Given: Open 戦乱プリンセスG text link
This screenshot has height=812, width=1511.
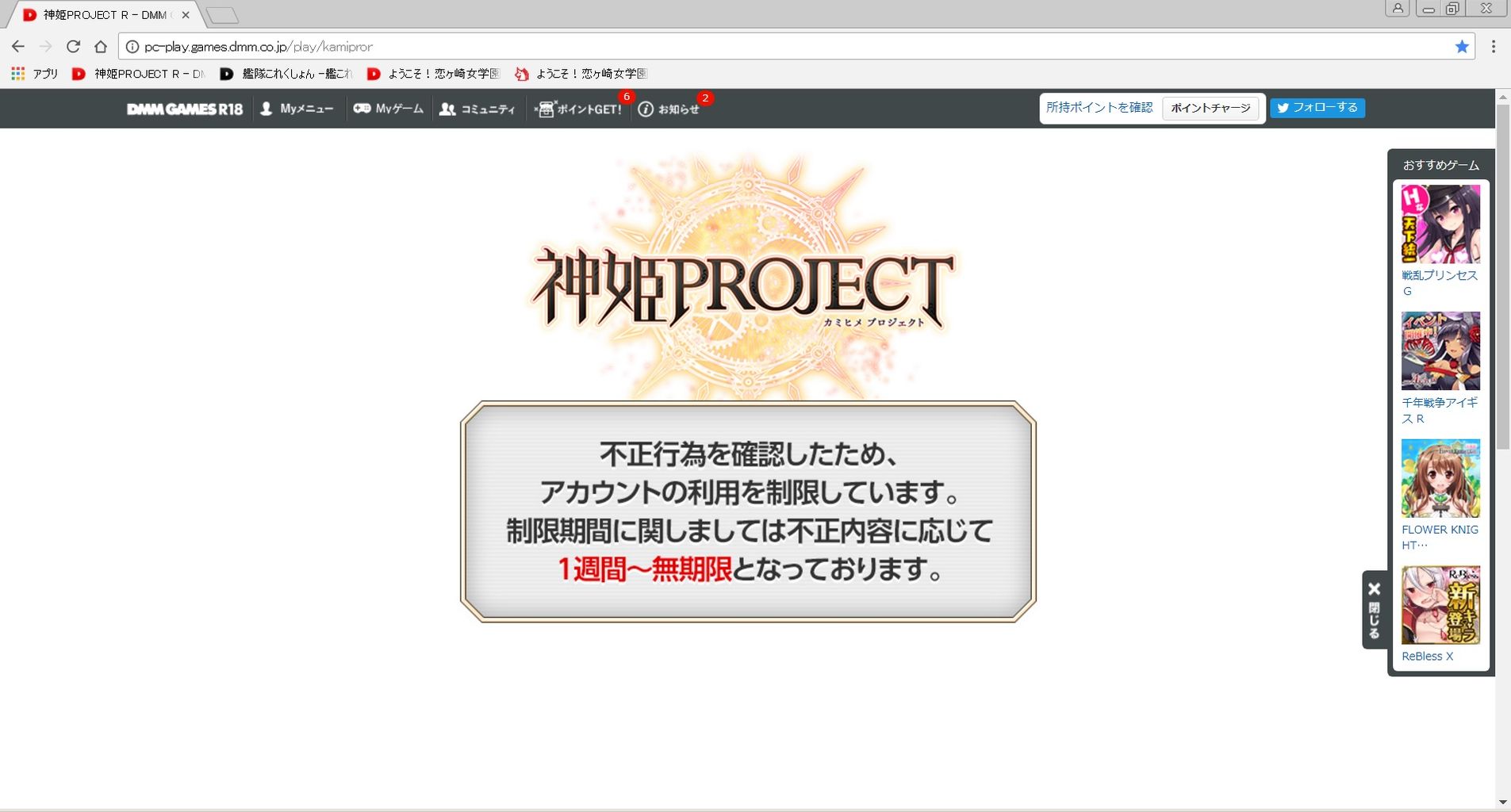Looking at the screenshot, I should click(1440, 283).
